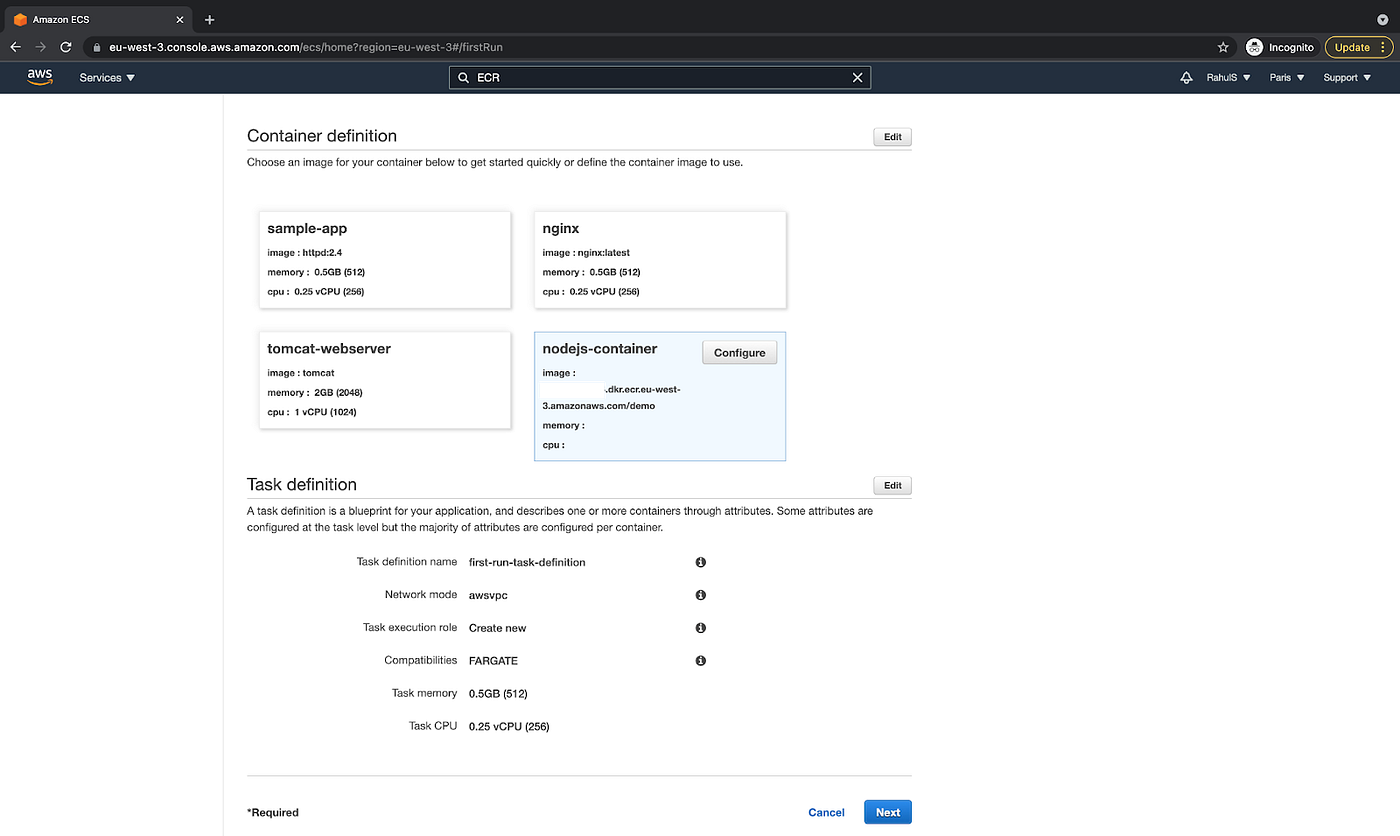Click the Create new execution role value

pos(497,628)
